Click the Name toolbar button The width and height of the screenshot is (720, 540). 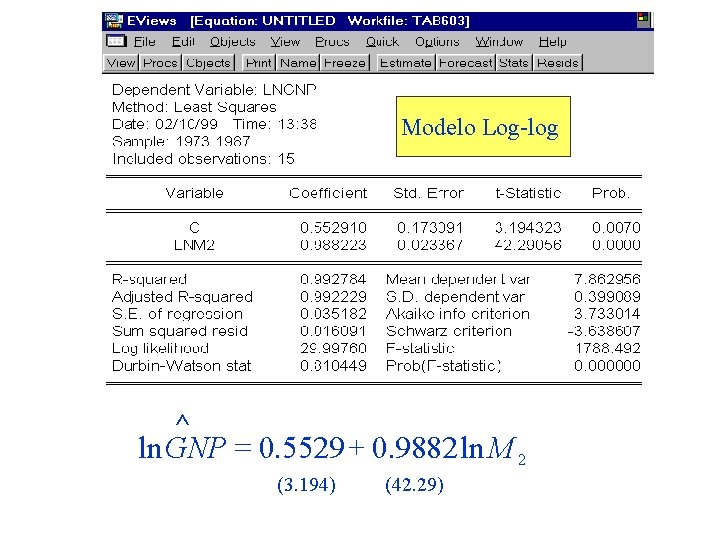pyautogui.click(x=298, y=63)
